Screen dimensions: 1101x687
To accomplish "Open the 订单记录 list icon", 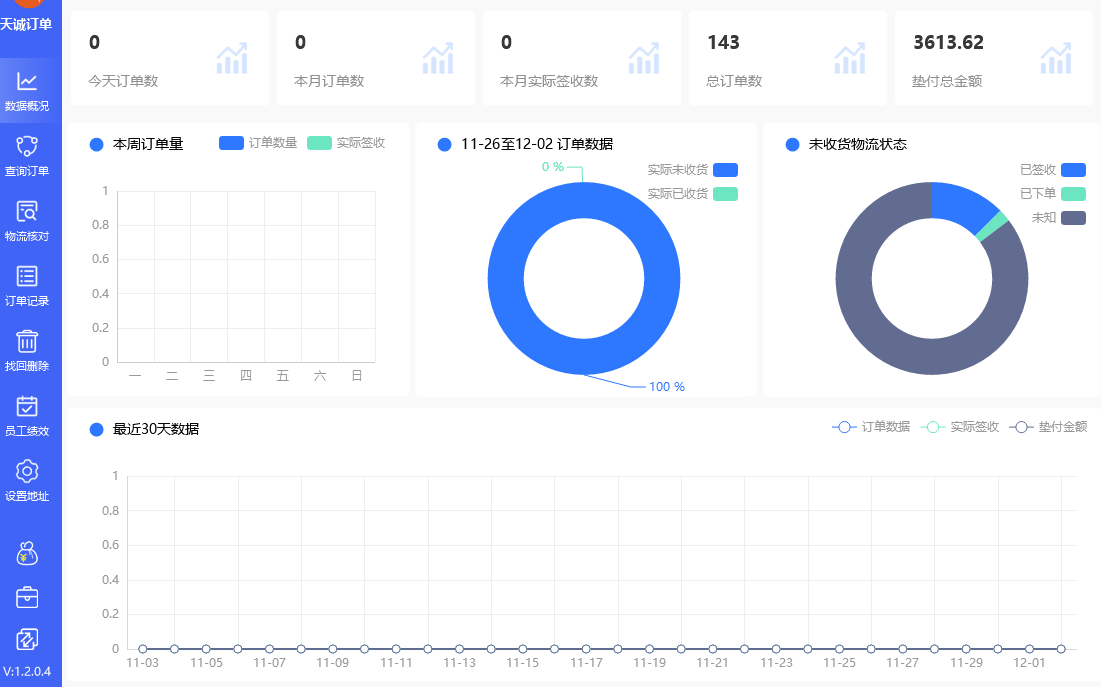I will (x=27, y=277).
